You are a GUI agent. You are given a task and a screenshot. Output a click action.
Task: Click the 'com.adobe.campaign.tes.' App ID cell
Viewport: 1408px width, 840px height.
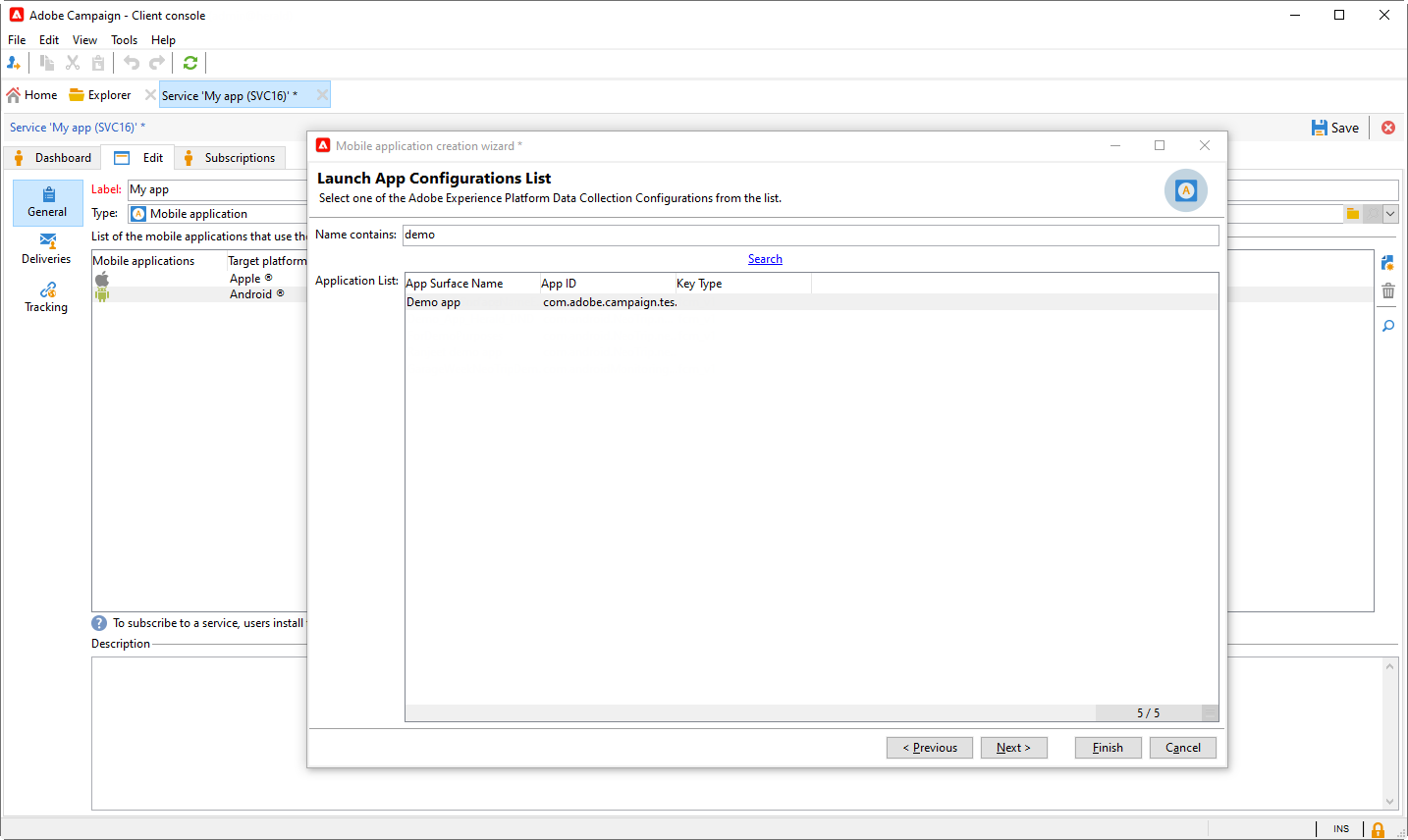610,302
